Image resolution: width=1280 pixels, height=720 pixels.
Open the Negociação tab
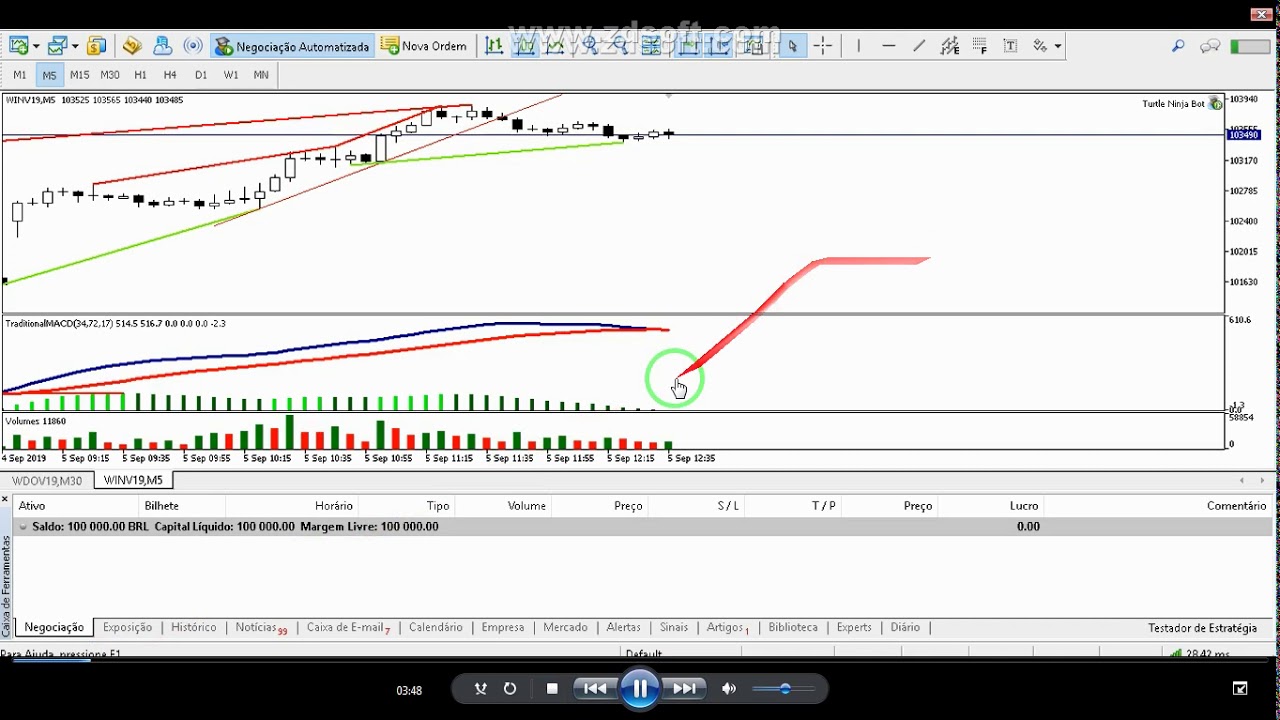(54, 627)
